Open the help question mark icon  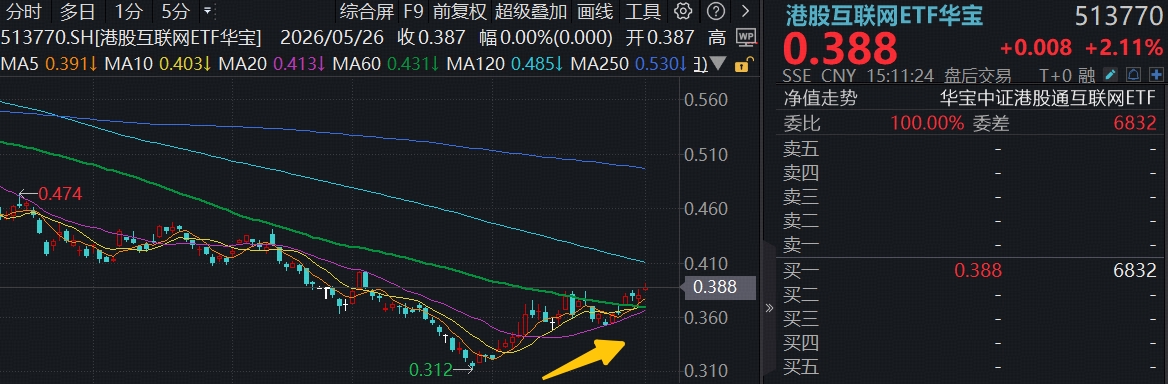[x=716, y=11]
